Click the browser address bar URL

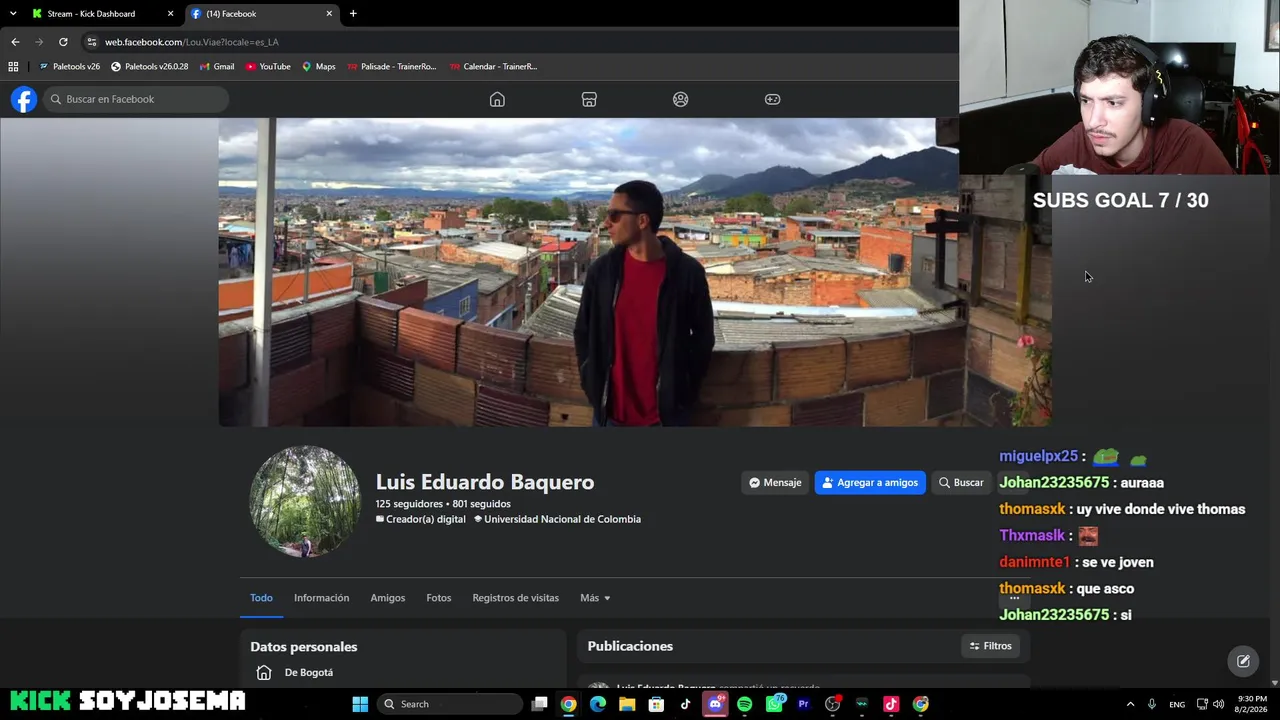pyautogui.click(x=192, y=42)
